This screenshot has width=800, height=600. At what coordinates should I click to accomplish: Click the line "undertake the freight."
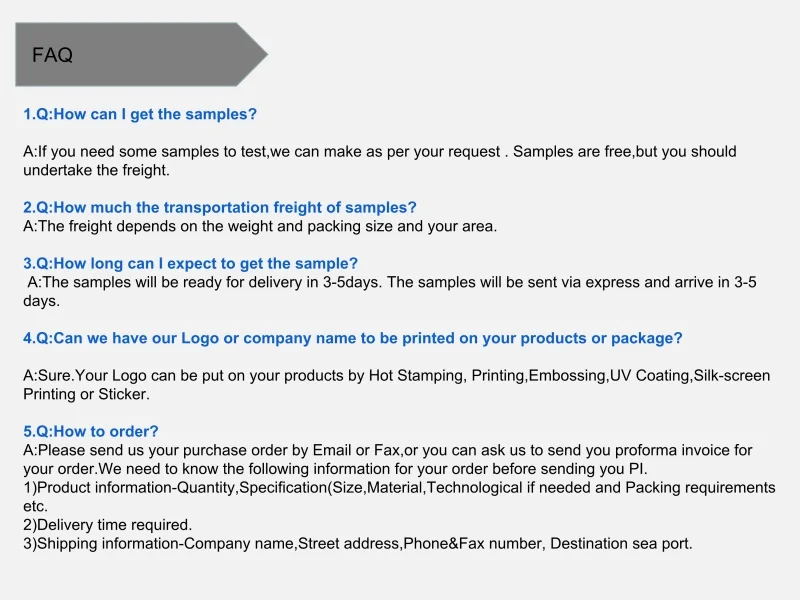click(96, 170)
